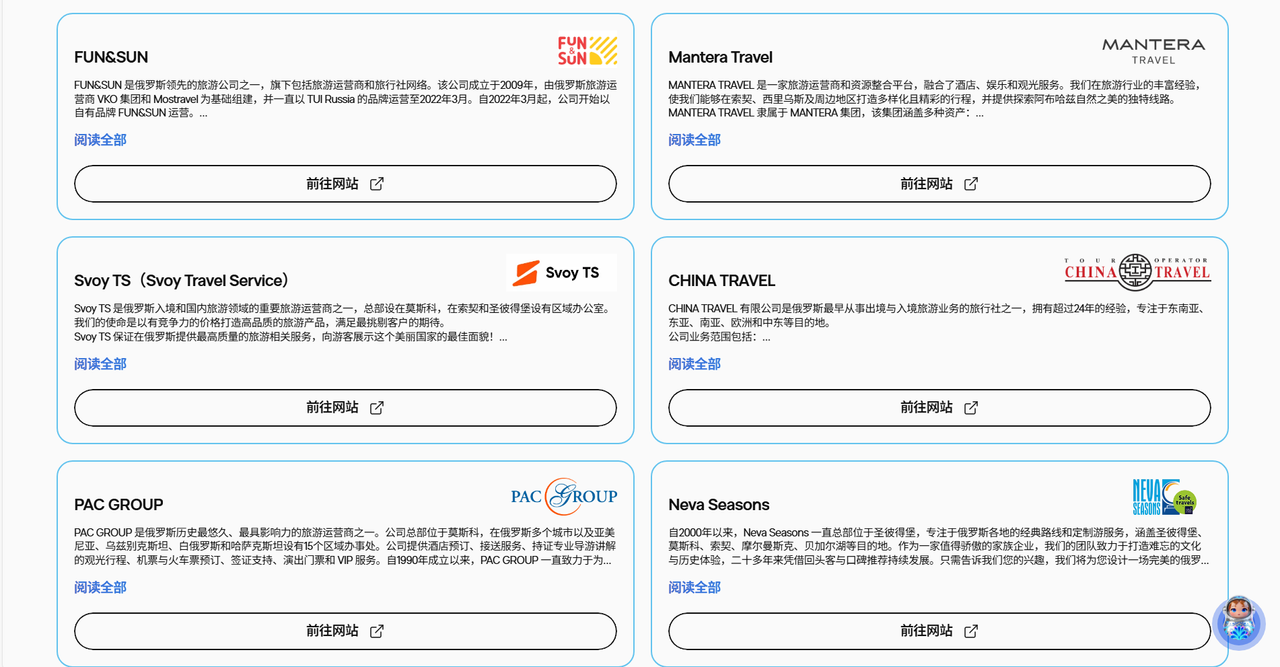Screen dimensions: 1280x667
Task: Click external link icon in PAC GROUP button
Action: pos(377,632)
